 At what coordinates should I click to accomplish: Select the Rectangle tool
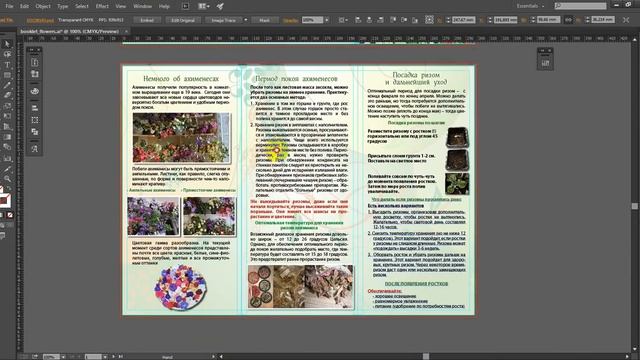click(x=7, y=75)
